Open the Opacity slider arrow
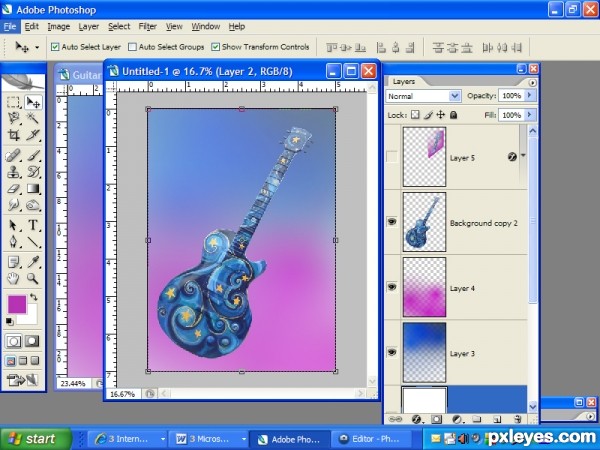This screenshot has height=450, width=600. pyautogui.click(x=530, y=95)
